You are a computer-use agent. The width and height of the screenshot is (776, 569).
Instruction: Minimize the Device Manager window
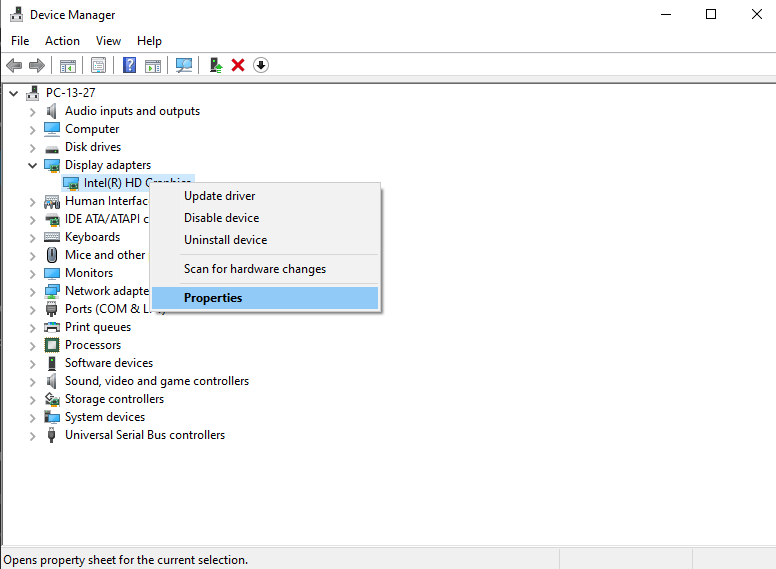666,14
